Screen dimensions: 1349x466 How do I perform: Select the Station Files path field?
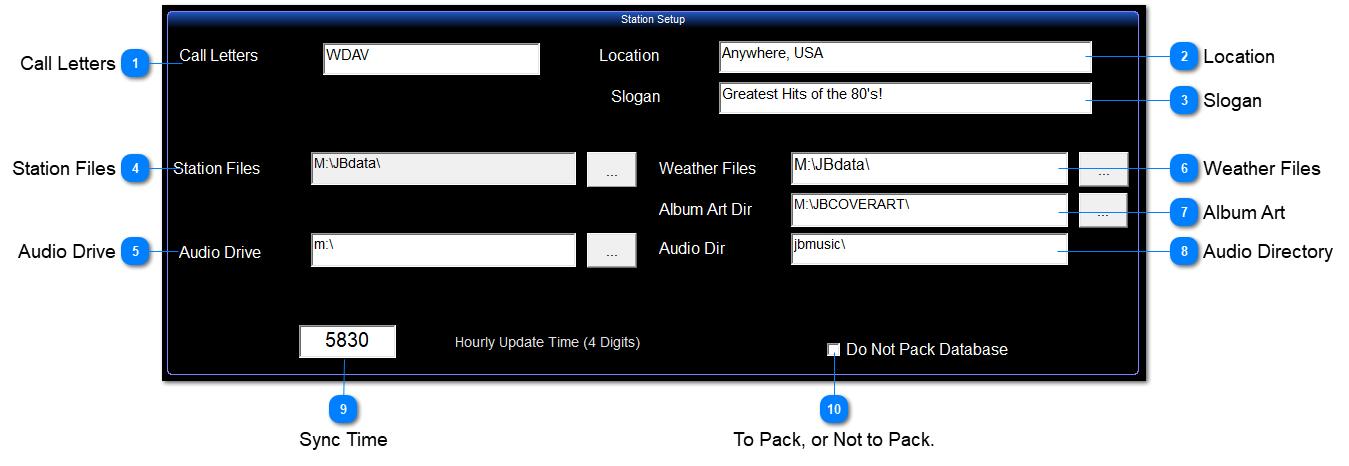pos(443,169)
